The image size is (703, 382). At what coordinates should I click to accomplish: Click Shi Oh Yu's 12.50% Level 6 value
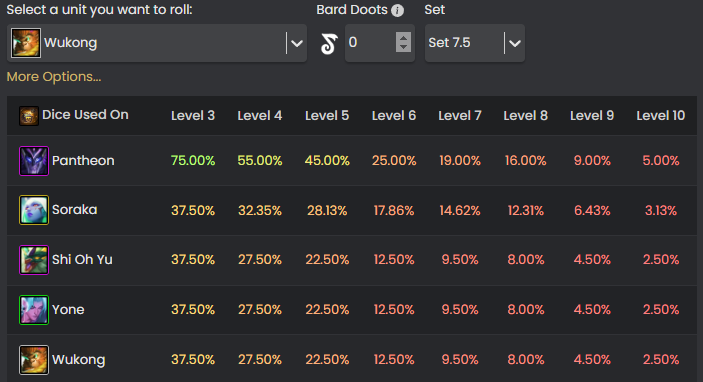(394, 260)
